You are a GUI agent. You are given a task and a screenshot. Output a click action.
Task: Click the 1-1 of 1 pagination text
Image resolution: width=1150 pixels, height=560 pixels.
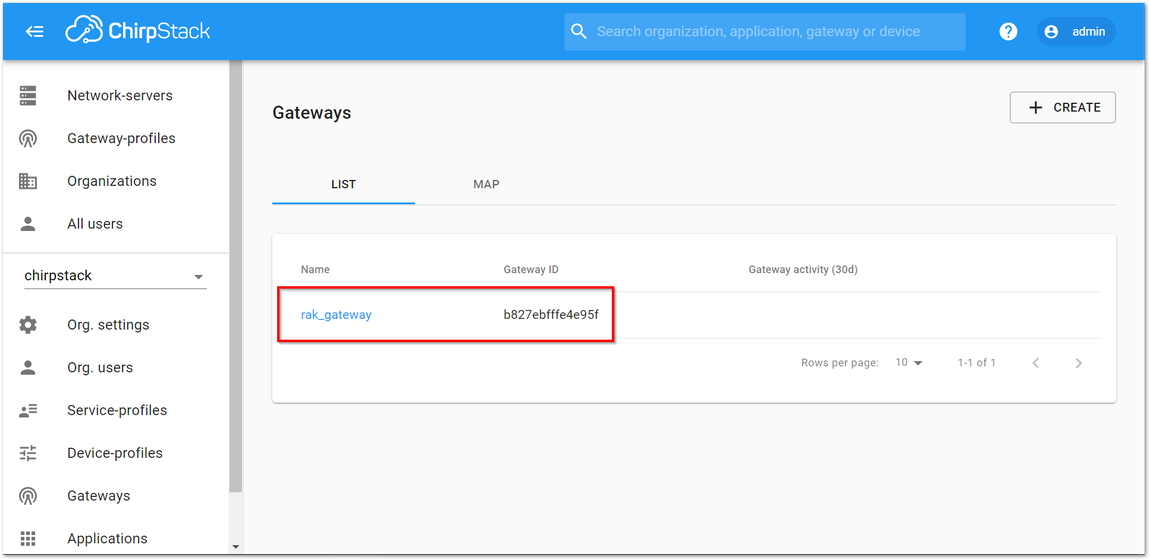(977, 363)
